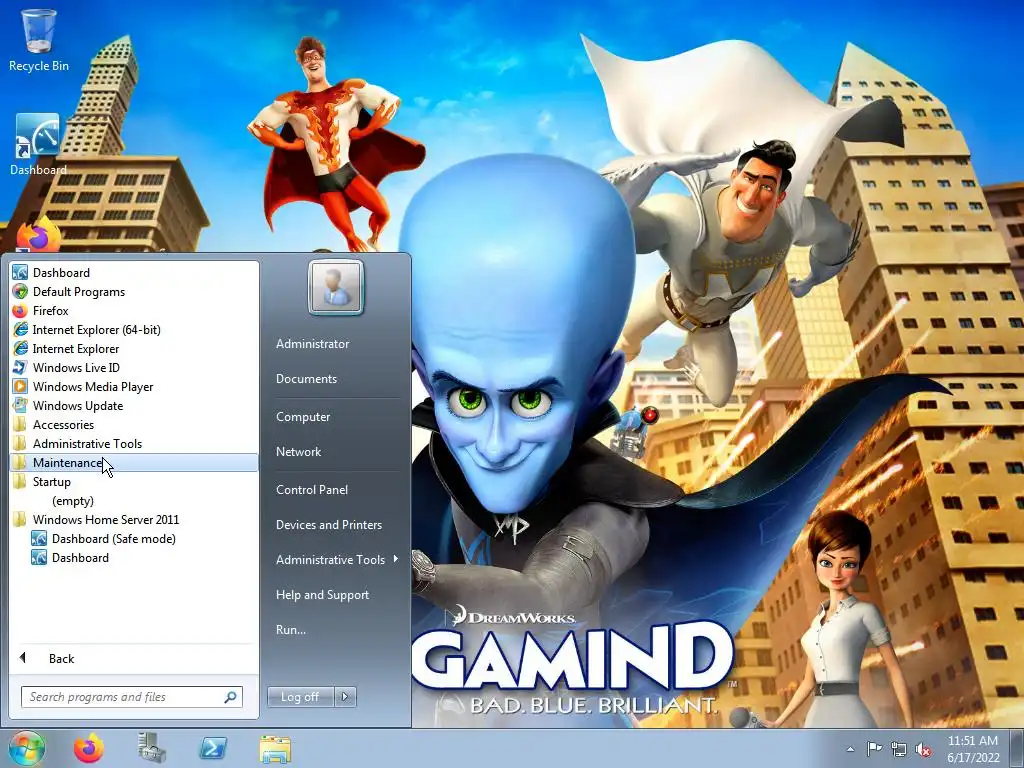Image resolution: width=1024 pixels, height=768 pixels.
Task: Open the shutdown options arrow next to Log off
Action: pyautogui.click(x=345, y=697)
